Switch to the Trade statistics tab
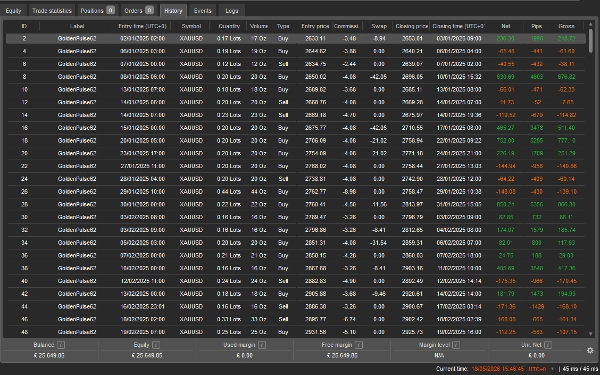600x375 pixels. [52, 11]
